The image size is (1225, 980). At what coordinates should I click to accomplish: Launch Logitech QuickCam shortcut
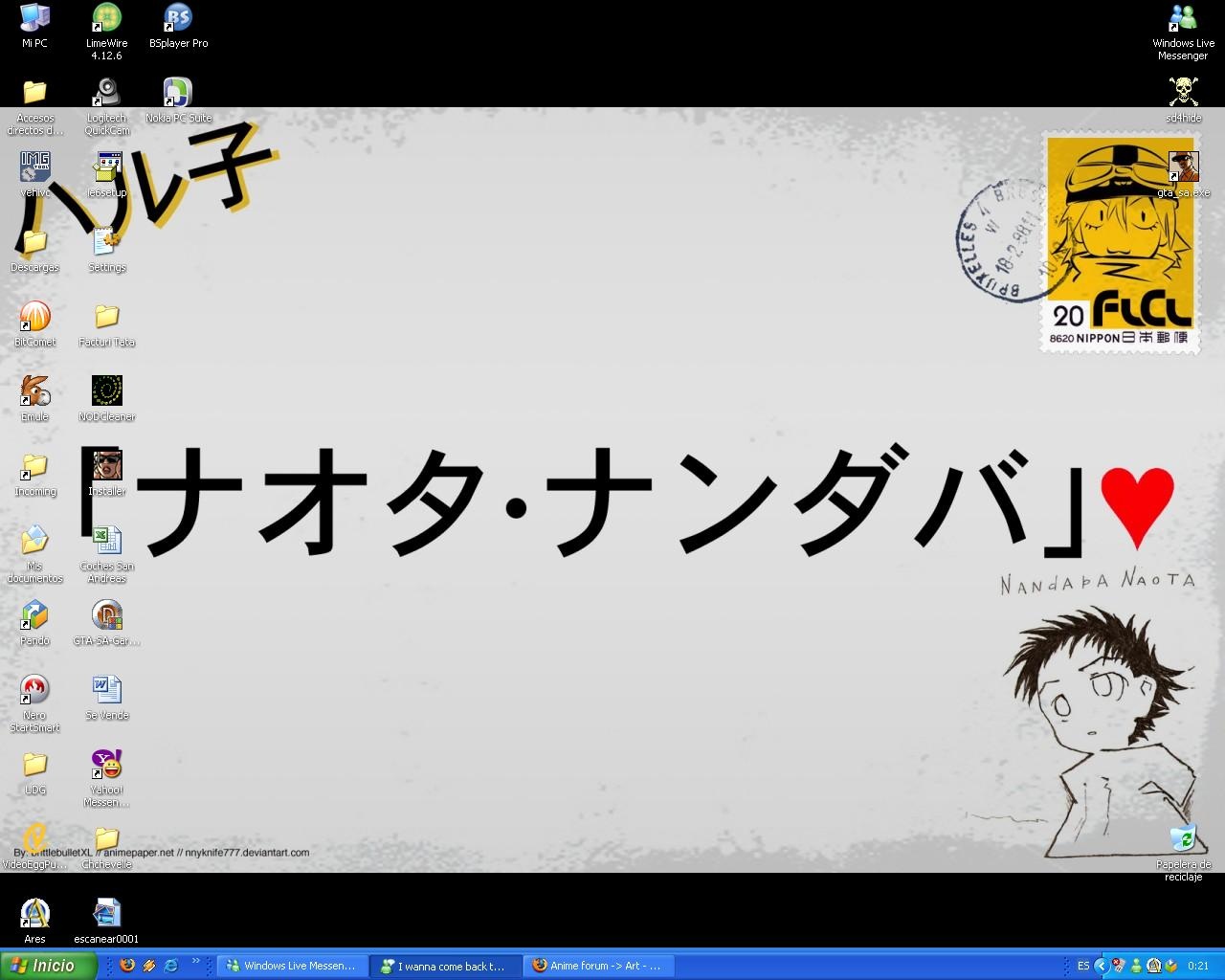pyautogui.click(x=106, y=107)
